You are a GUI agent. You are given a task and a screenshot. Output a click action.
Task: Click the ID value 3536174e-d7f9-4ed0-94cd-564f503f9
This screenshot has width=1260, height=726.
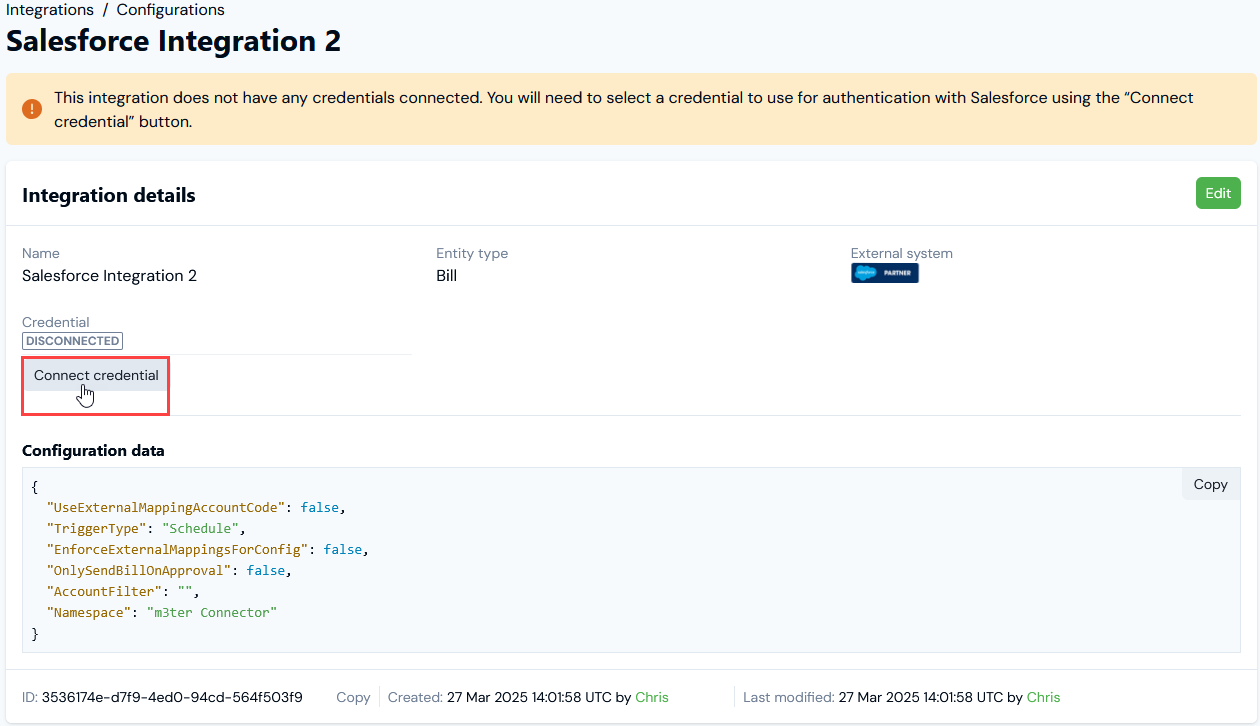[172, 697]
